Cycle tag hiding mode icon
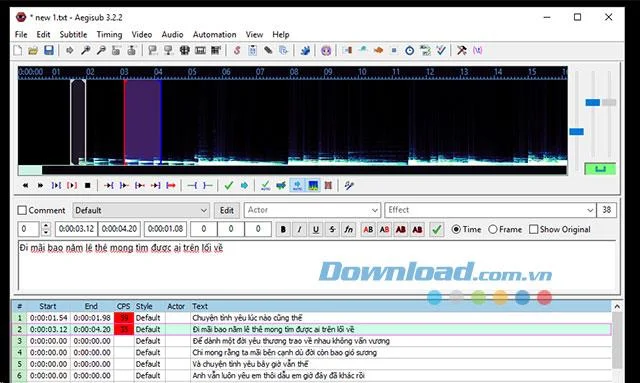The width and height of the screenshot is (640, 383). click(x=477, y=51)
